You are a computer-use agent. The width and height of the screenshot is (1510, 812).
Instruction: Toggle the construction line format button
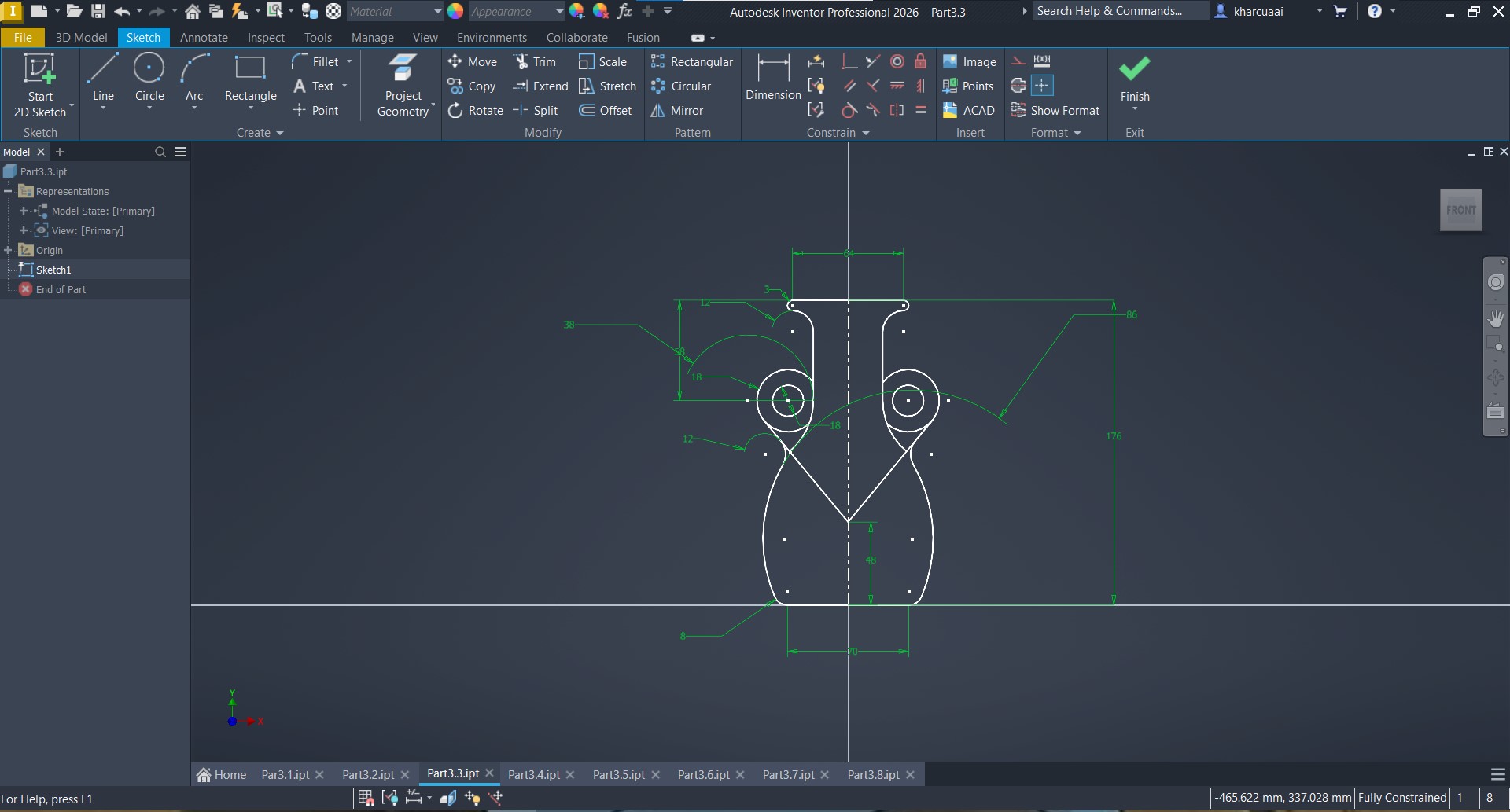tap(1018, 61)
